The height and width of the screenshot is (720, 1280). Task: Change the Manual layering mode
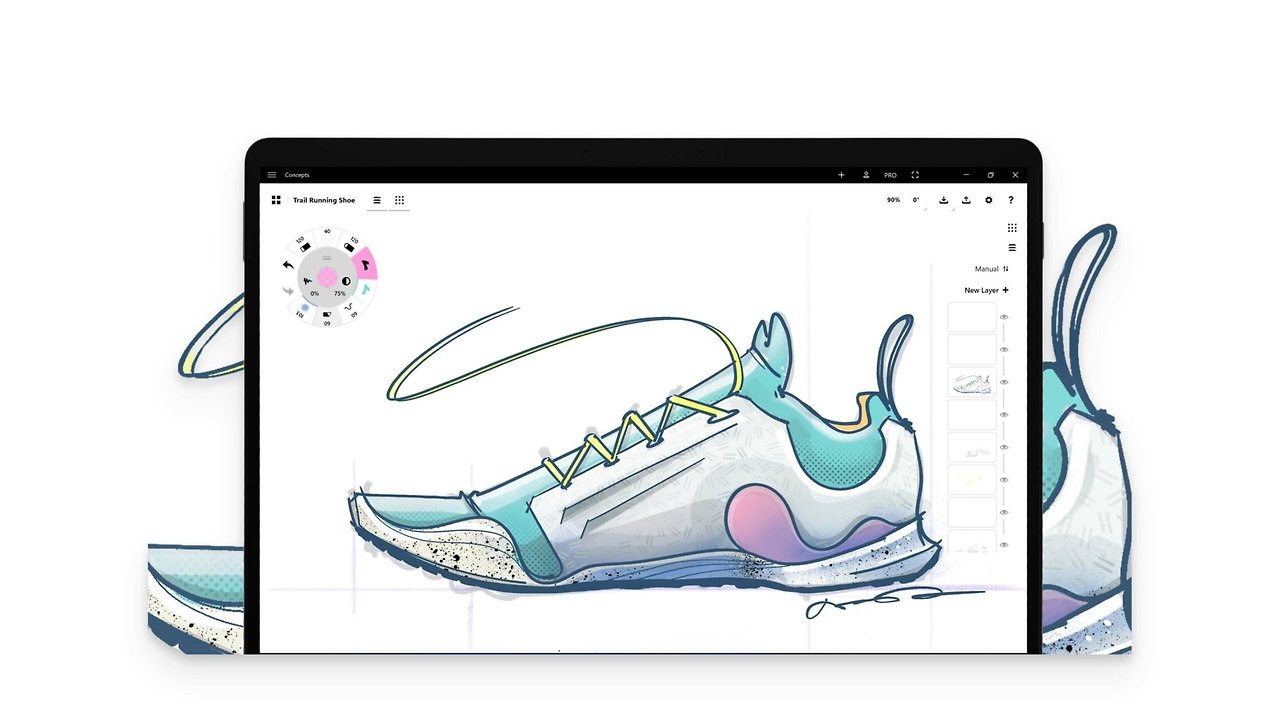click(x=992, y=269)
